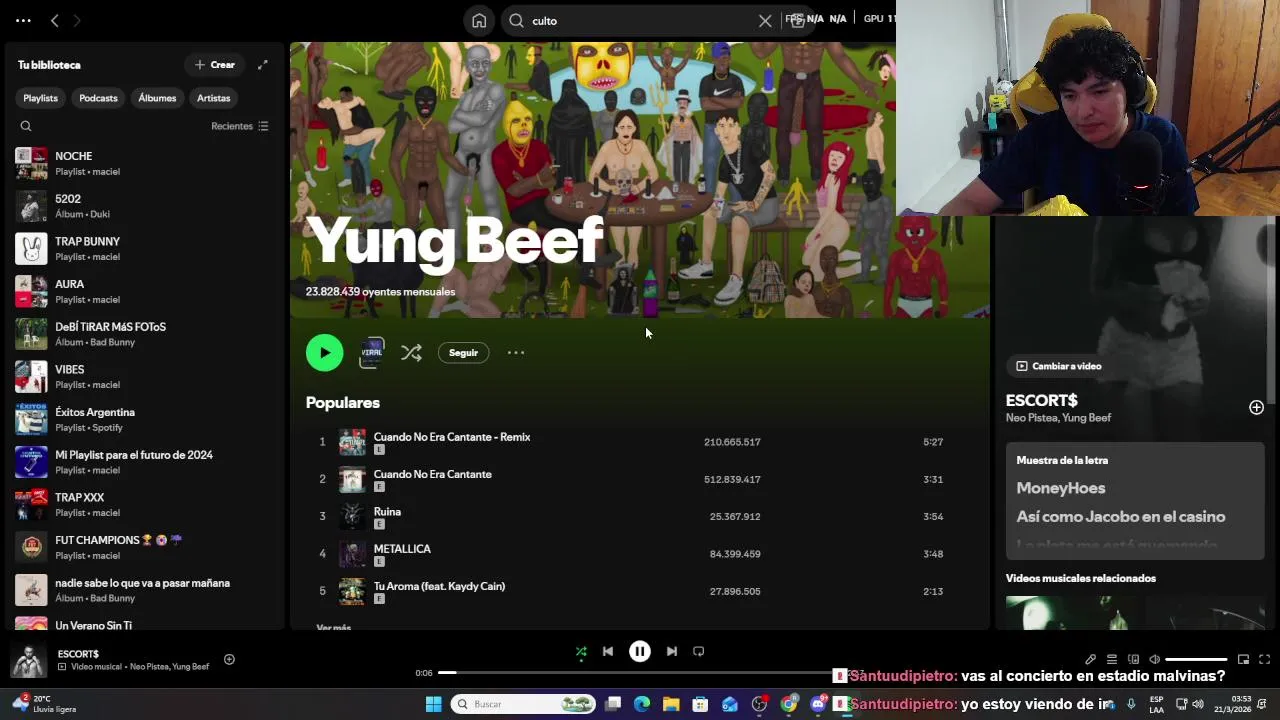Open the TRAP XXX playlist
Image resolution: width=1280 pixels, height=720 pixels.
[145, 504]
